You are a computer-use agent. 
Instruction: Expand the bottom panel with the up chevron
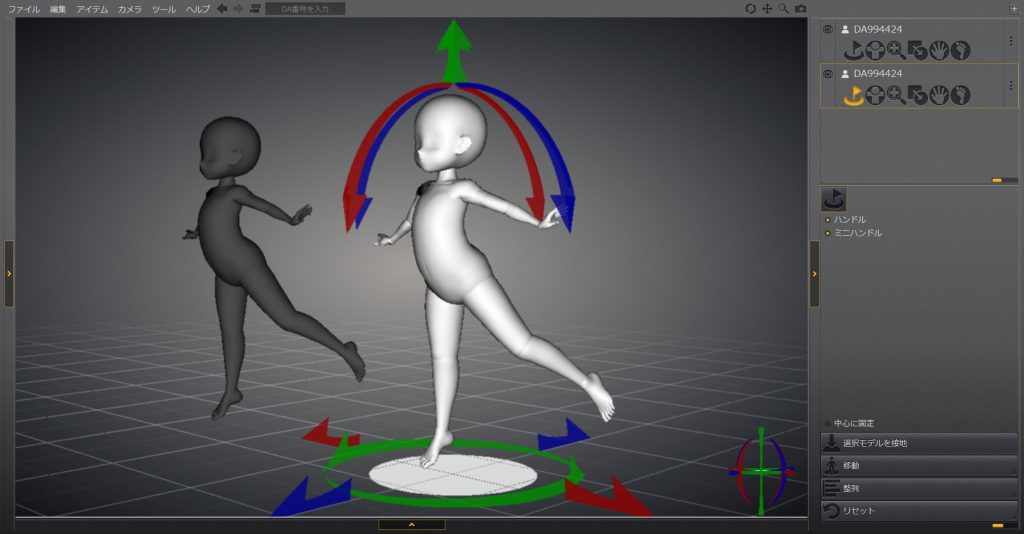(411, 524)
